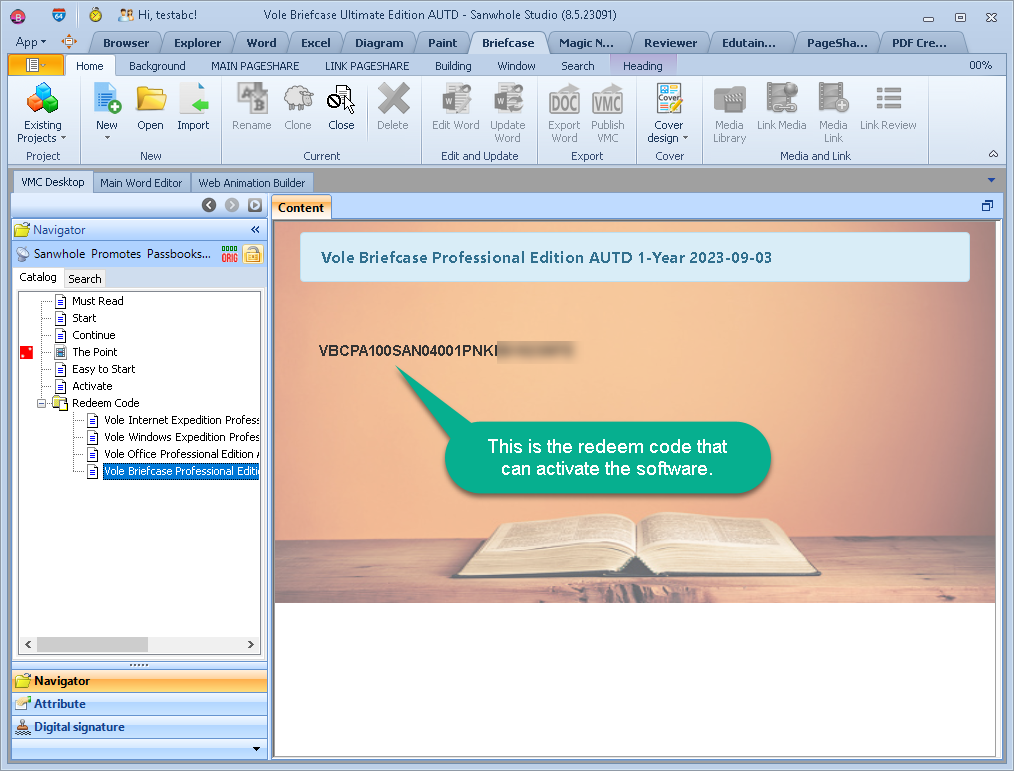Collapse the Redeem Code folder

click(x=41, y=404)
